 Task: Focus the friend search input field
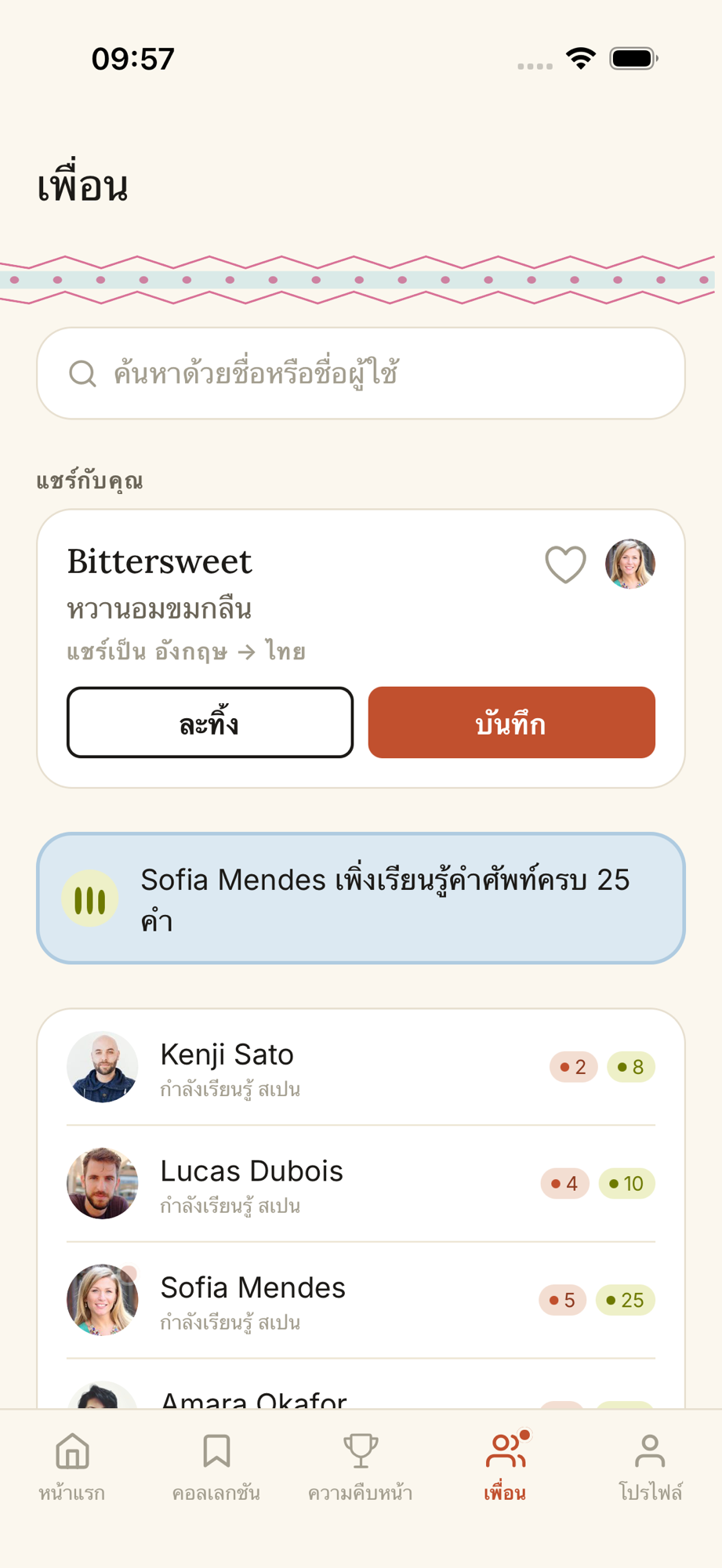click(x=361, y=373)
